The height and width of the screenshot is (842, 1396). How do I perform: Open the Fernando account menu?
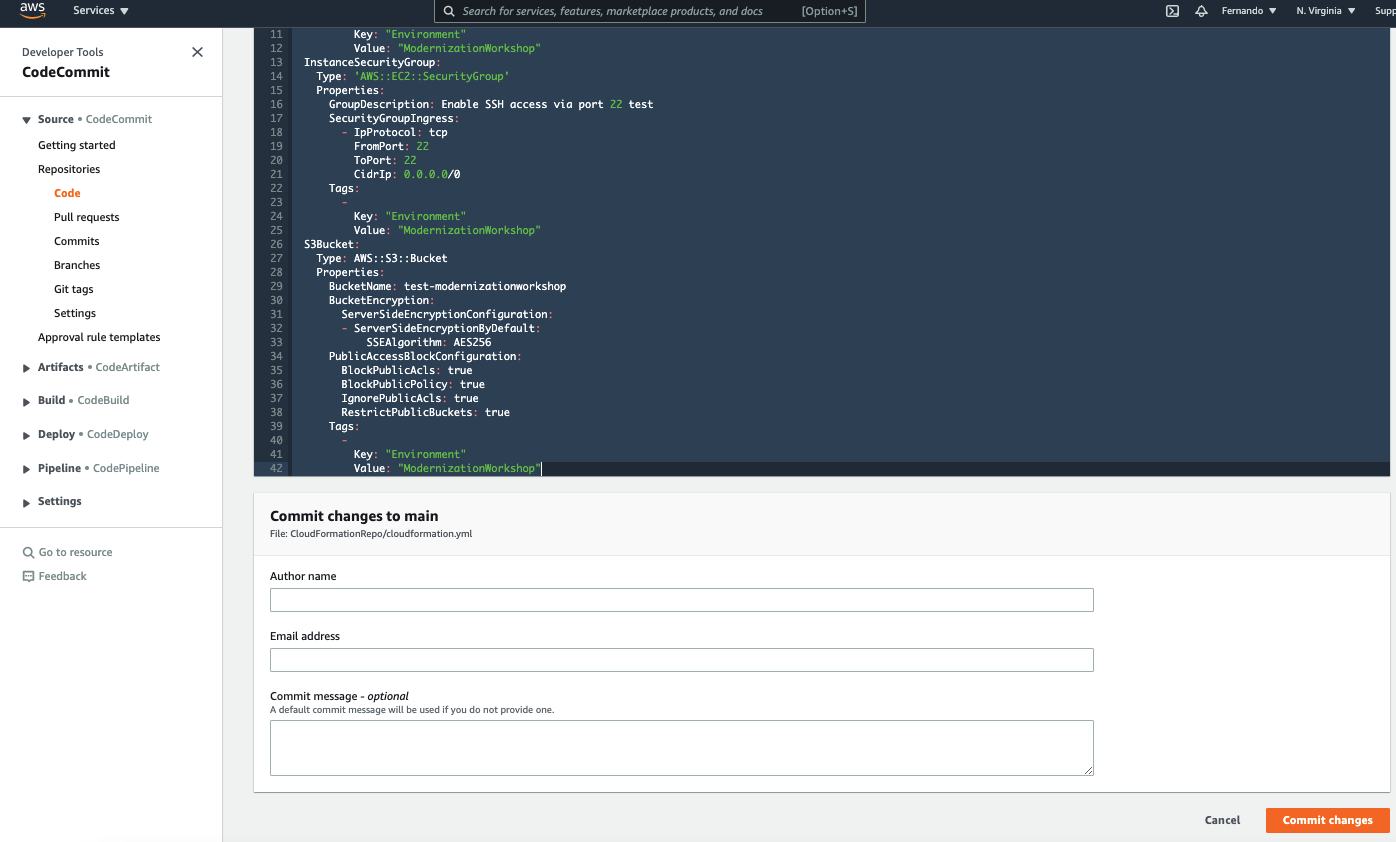point(1249,11)
